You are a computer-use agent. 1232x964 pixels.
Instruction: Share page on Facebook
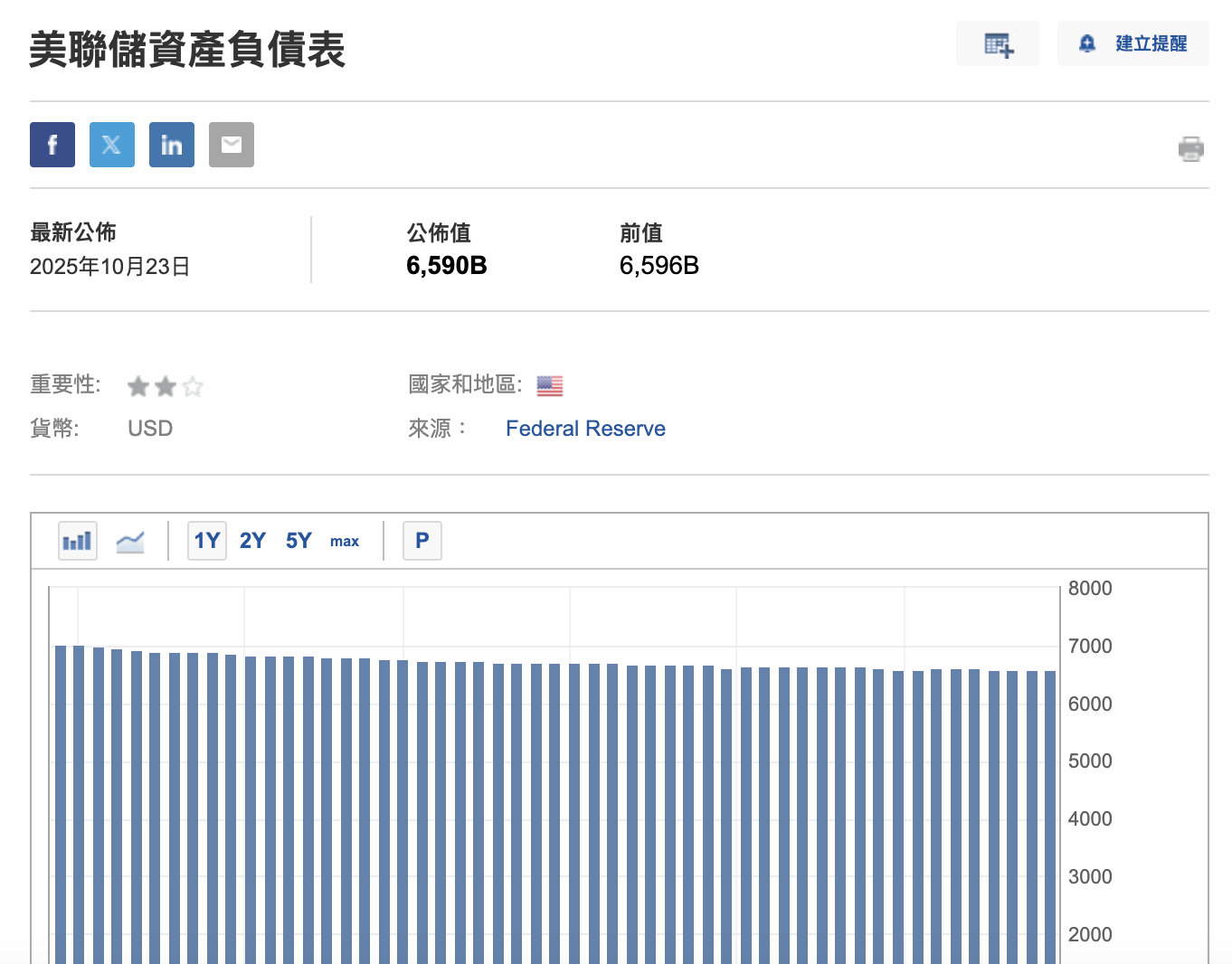tap(52, 145)
